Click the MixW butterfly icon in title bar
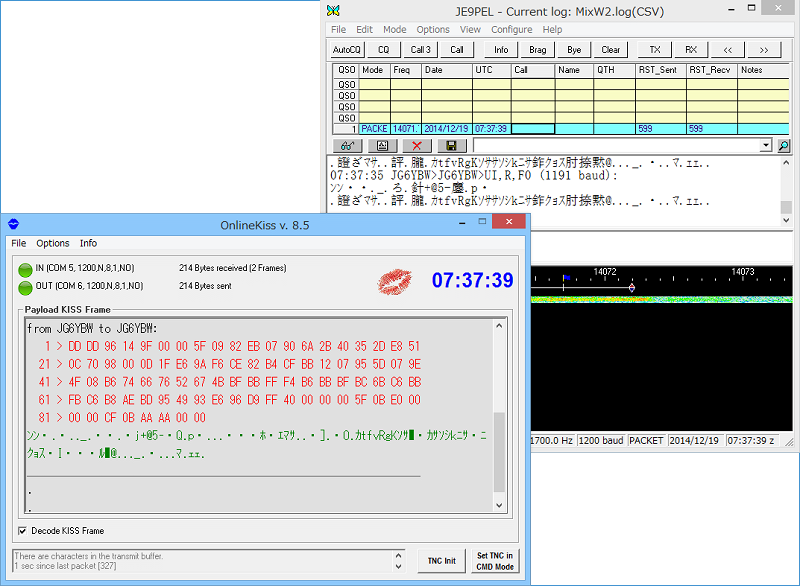This screenshot has width=800, height=586. click(x=333, y=11)
